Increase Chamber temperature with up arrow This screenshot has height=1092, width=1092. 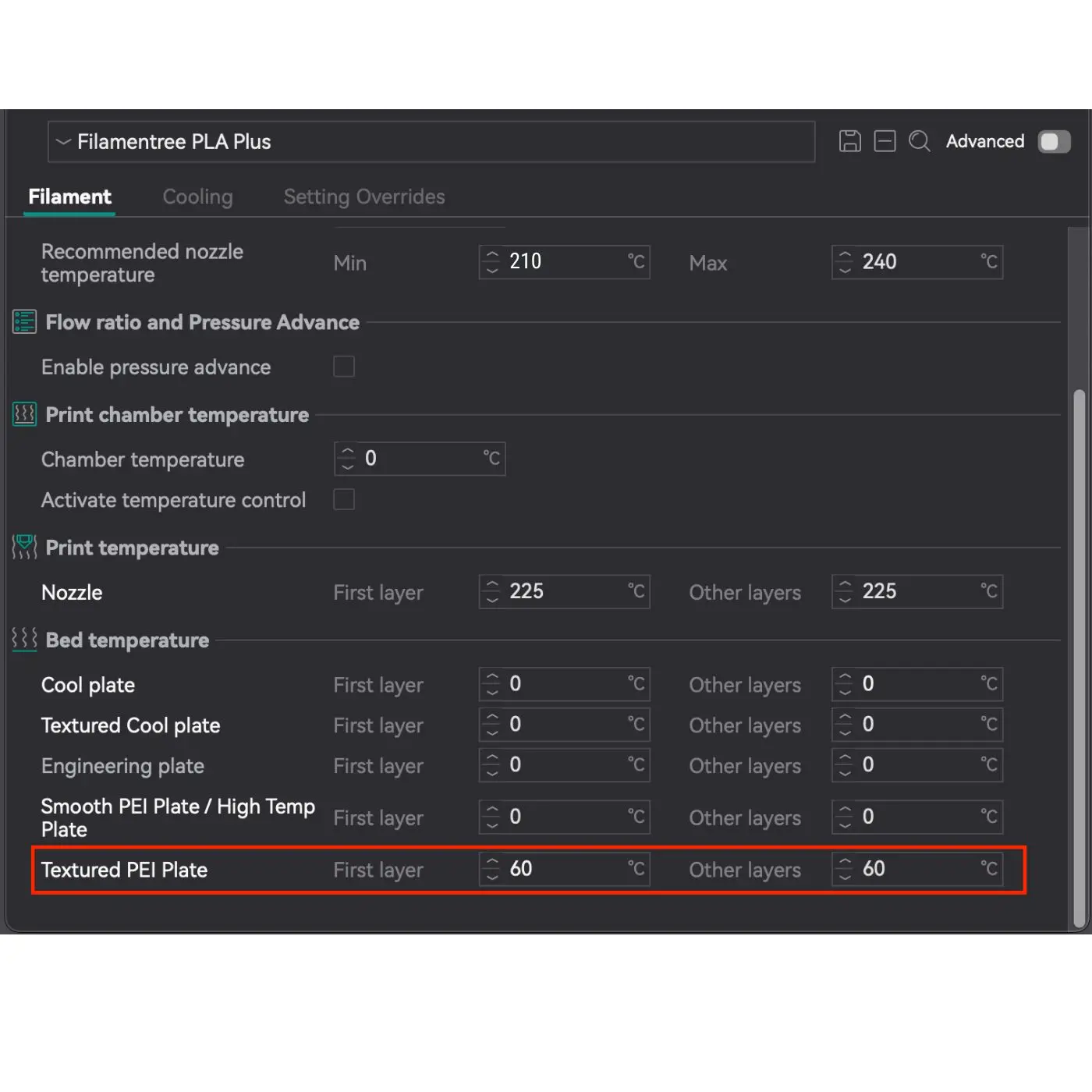348,452
